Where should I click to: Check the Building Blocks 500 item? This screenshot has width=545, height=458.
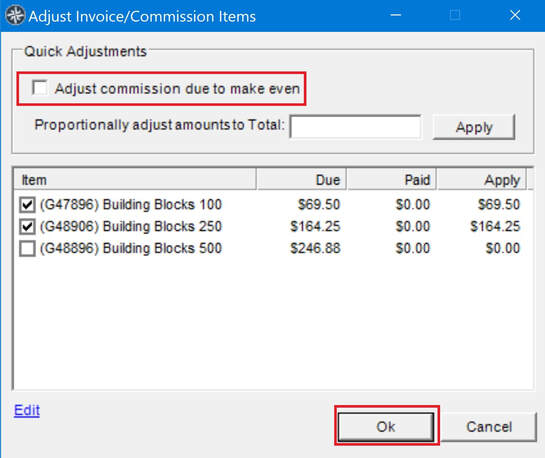click(27, 248)
